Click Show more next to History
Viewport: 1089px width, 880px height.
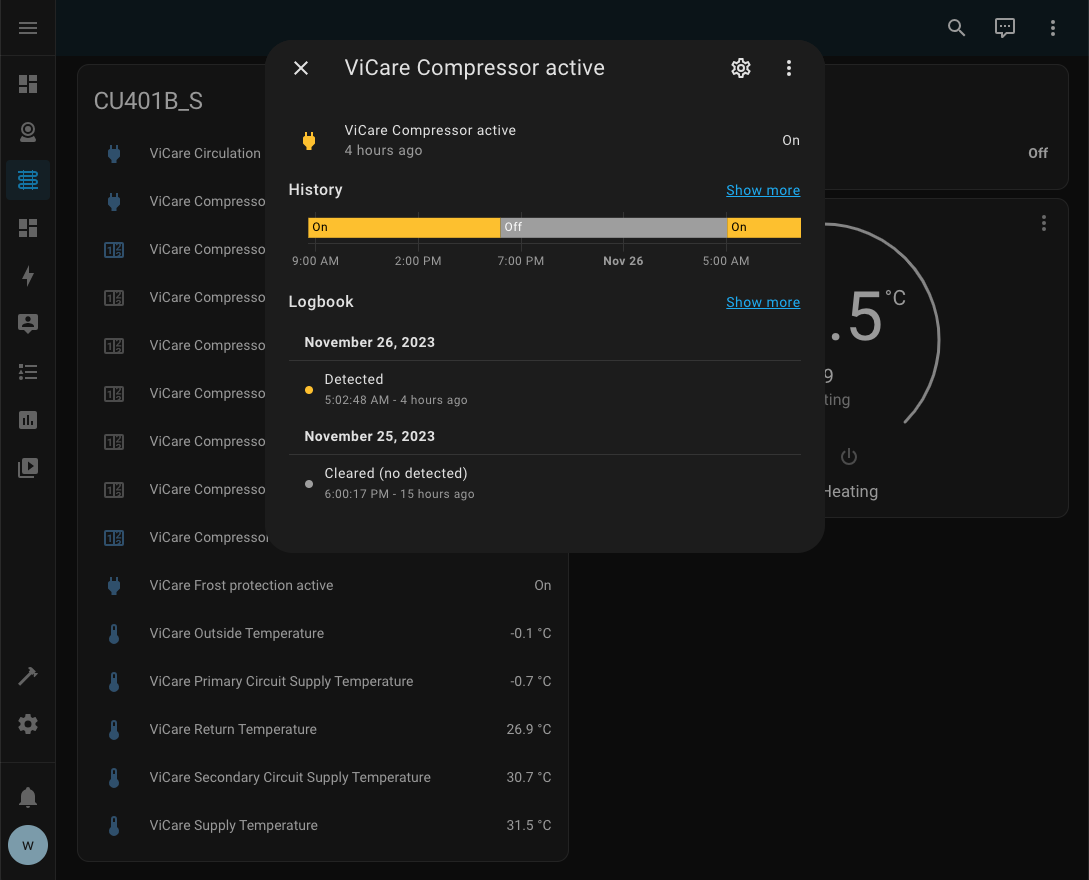763,190
